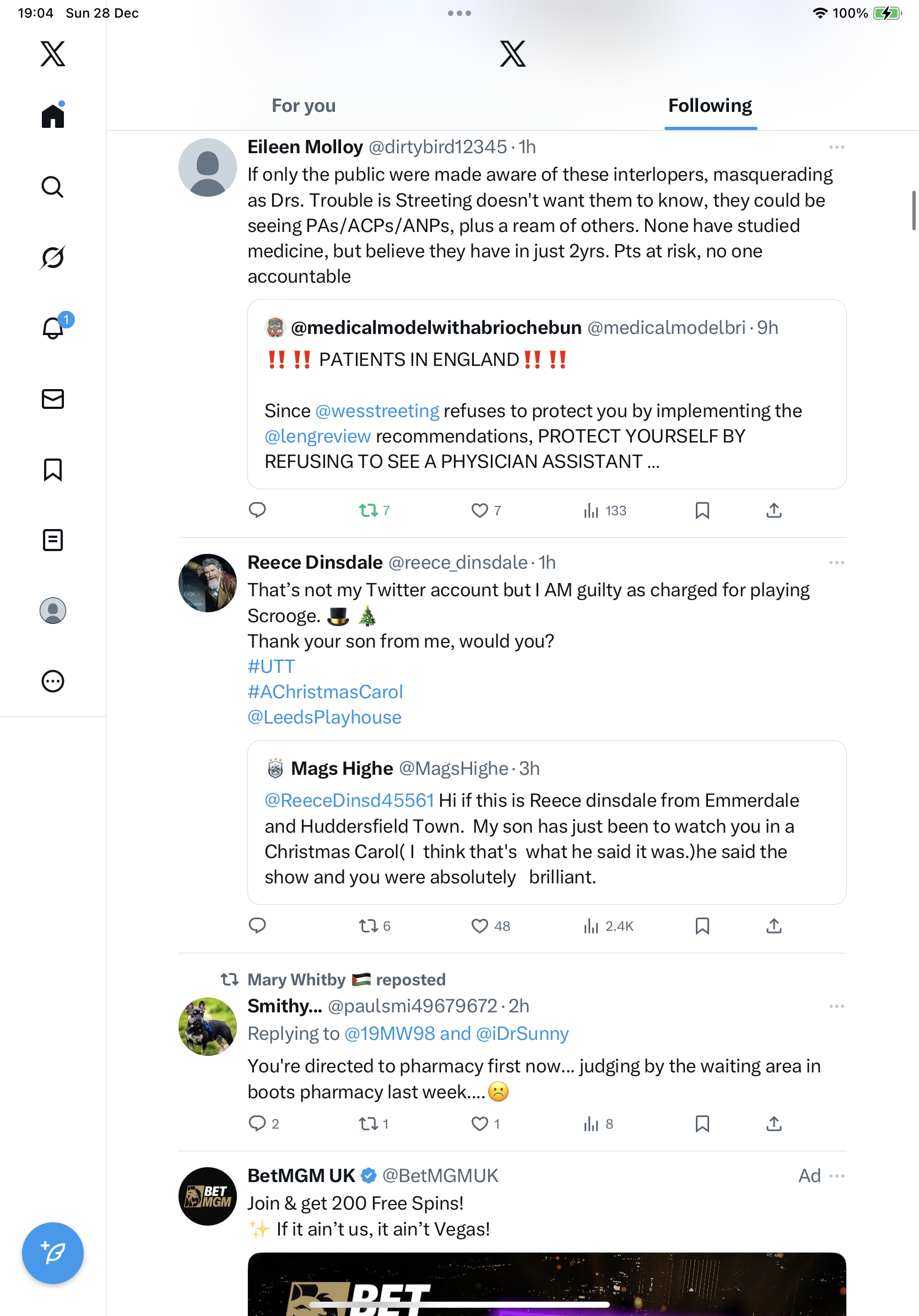Open the Lists icon in sidebar
919x1316 pixels.
53,540
